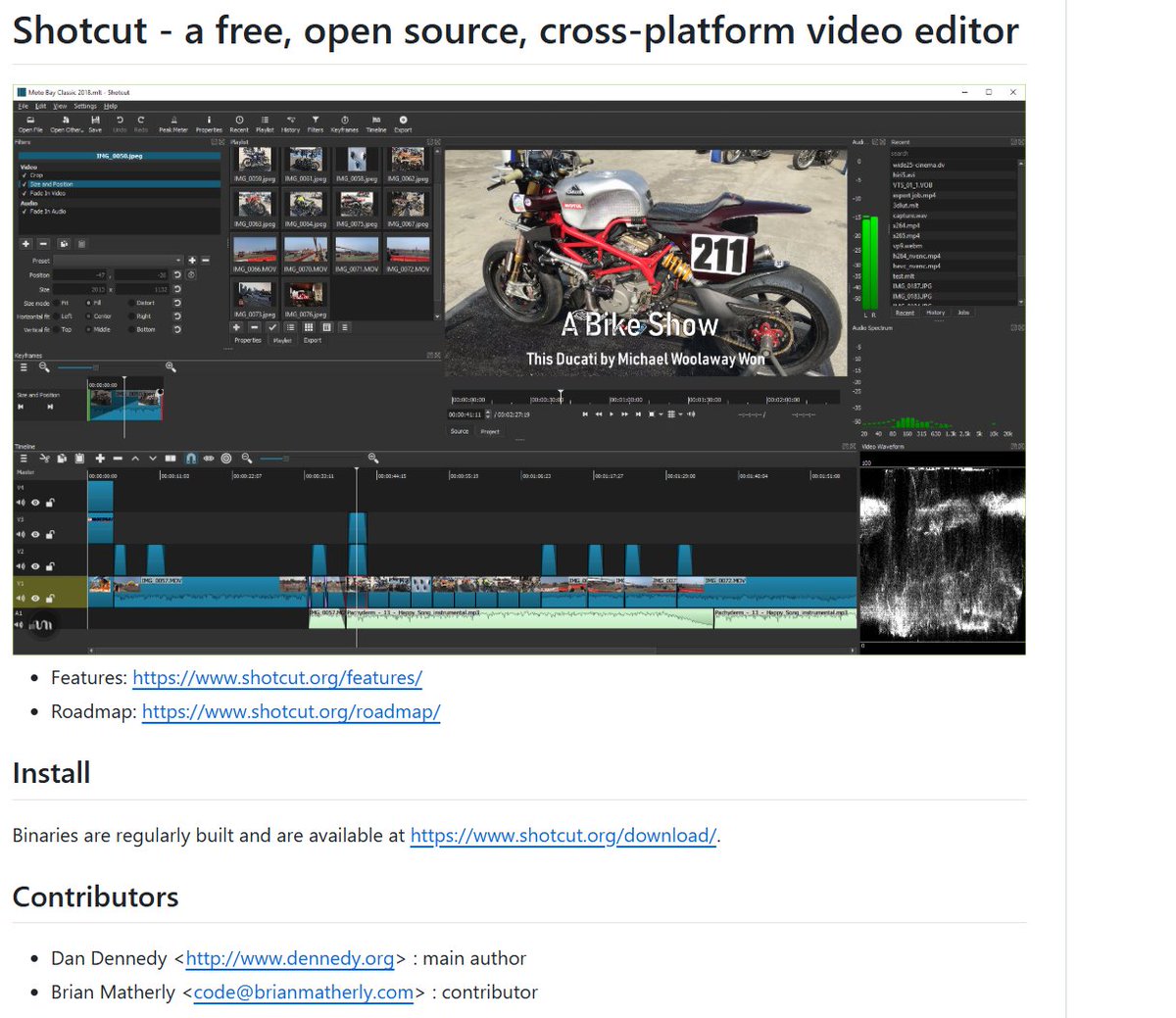Open the Settings menu

pos(85,106)
